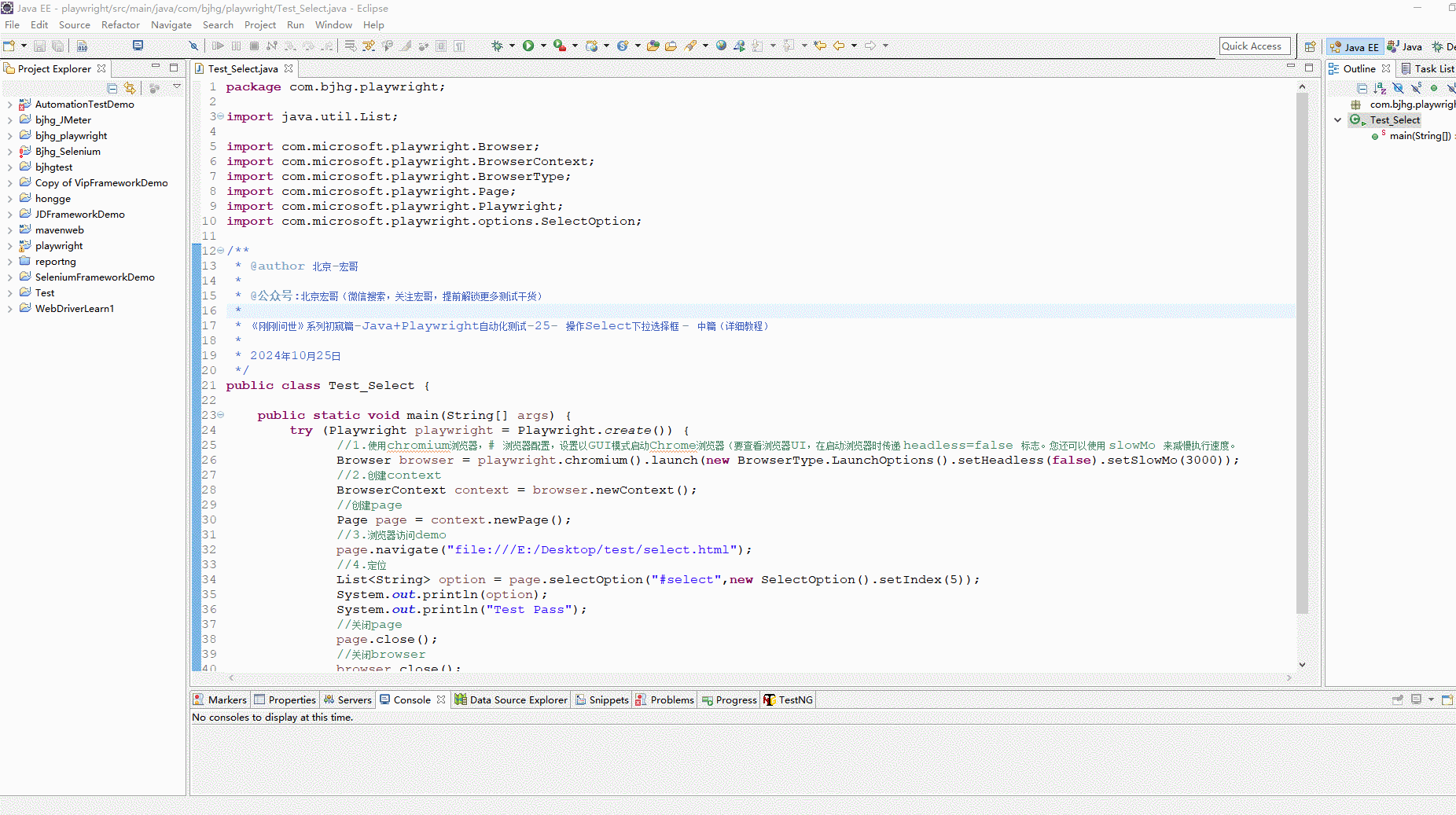Click the Back navigation arrow icon
1456x815 pixels.
(x=839, y=46)
